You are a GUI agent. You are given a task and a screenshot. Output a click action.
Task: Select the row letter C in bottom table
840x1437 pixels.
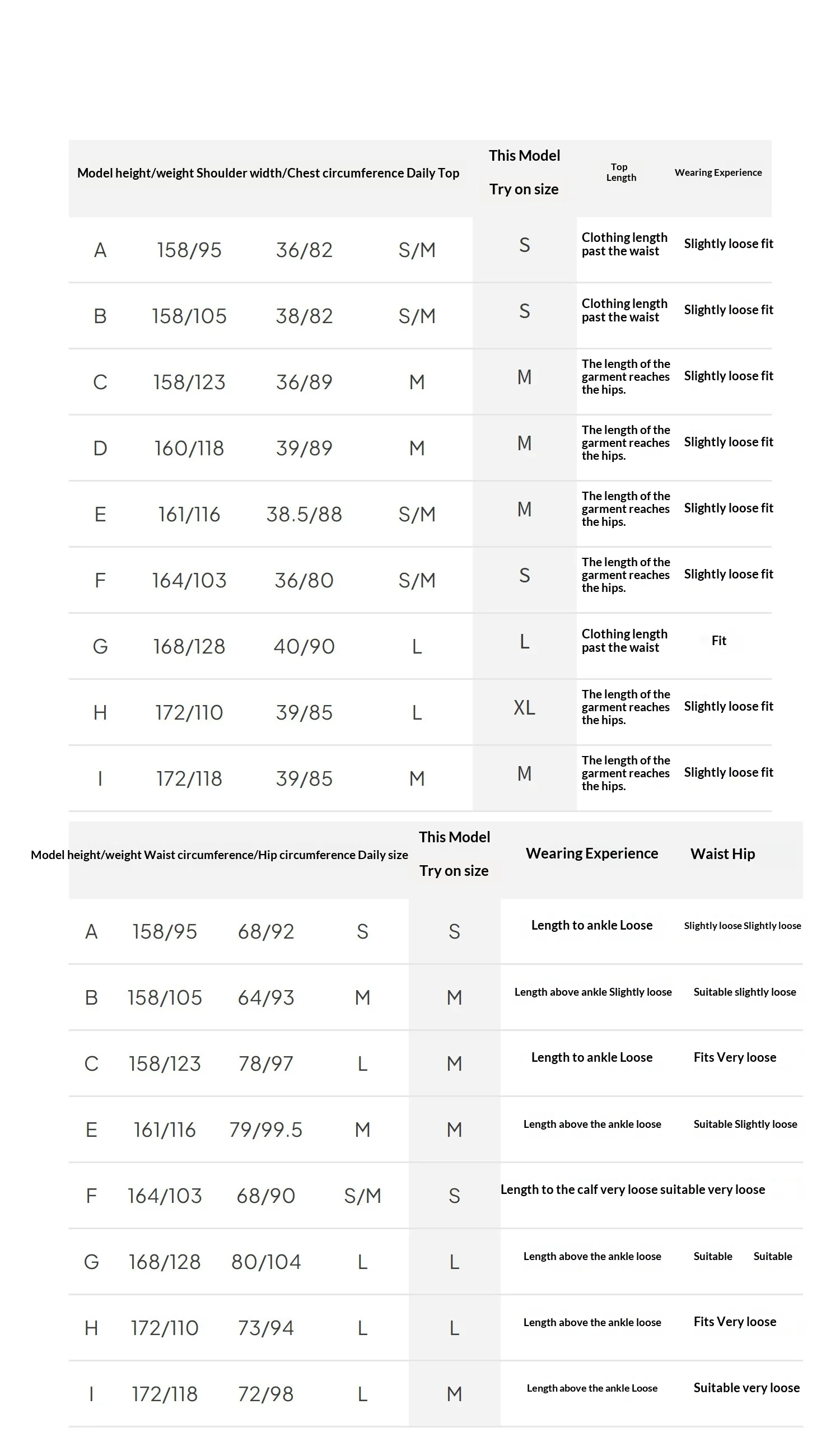pyautogui.click(x=91, y=1063)
